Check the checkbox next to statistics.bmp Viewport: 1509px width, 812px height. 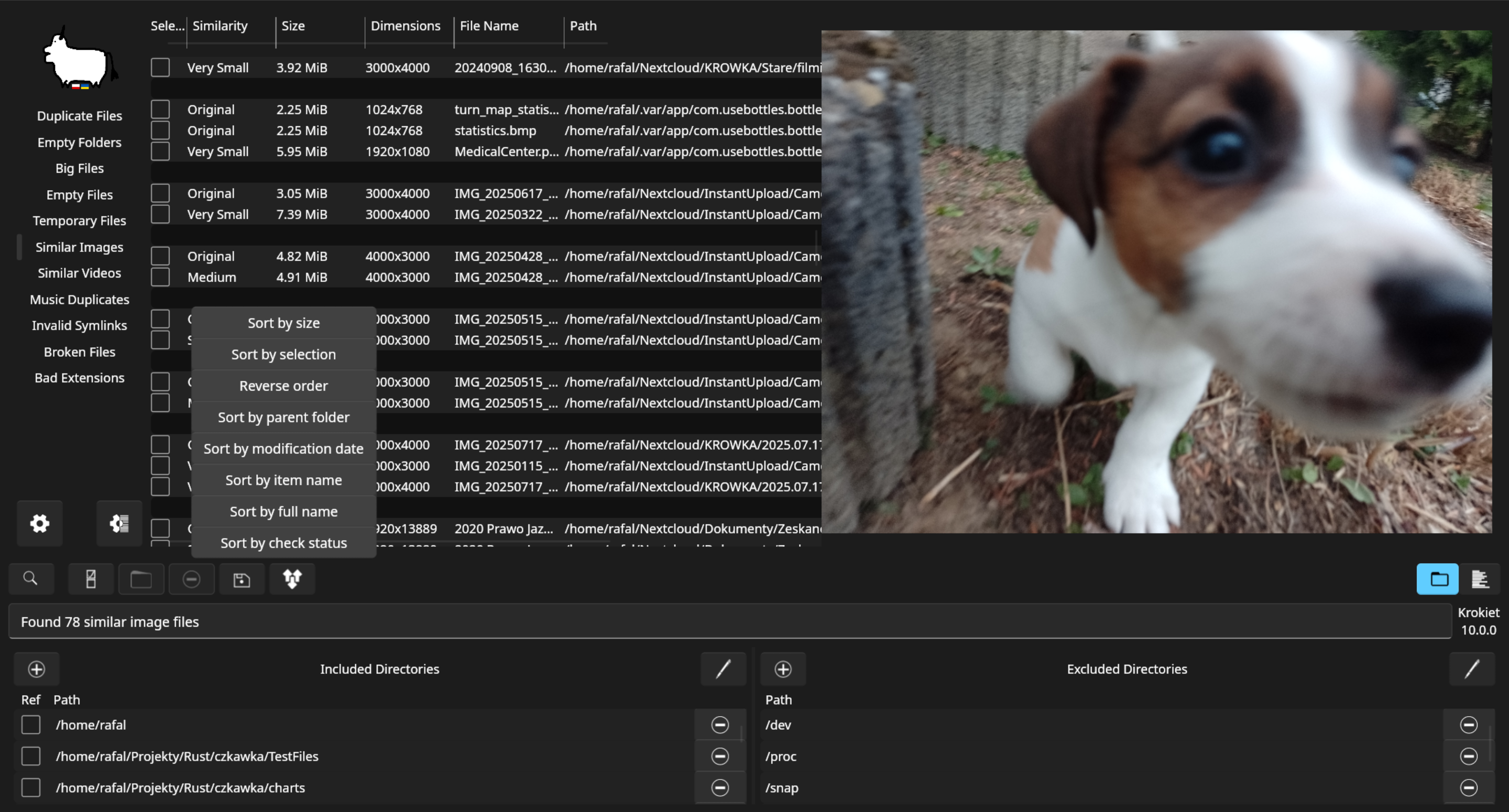click(x=160, y=130)
